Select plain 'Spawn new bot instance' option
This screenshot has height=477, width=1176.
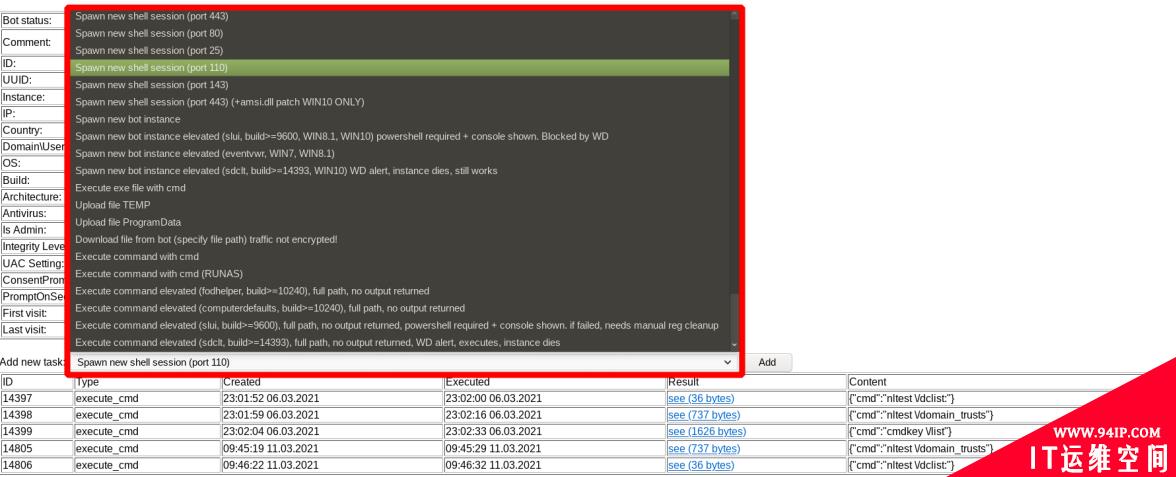(400, 119)
